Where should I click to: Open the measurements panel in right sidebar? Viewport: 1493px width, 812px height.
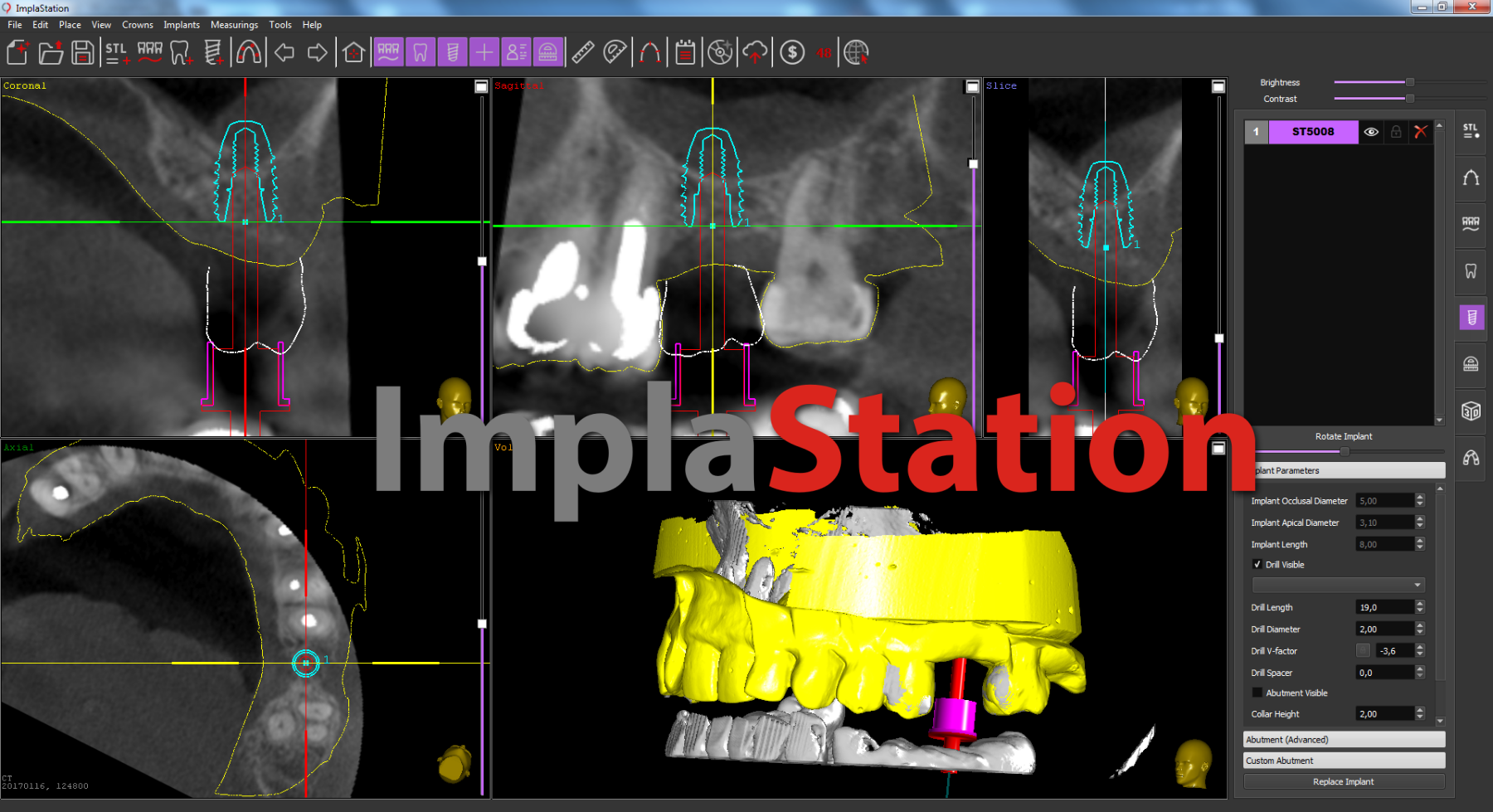pyautogui.click(x=1471, y=364)
